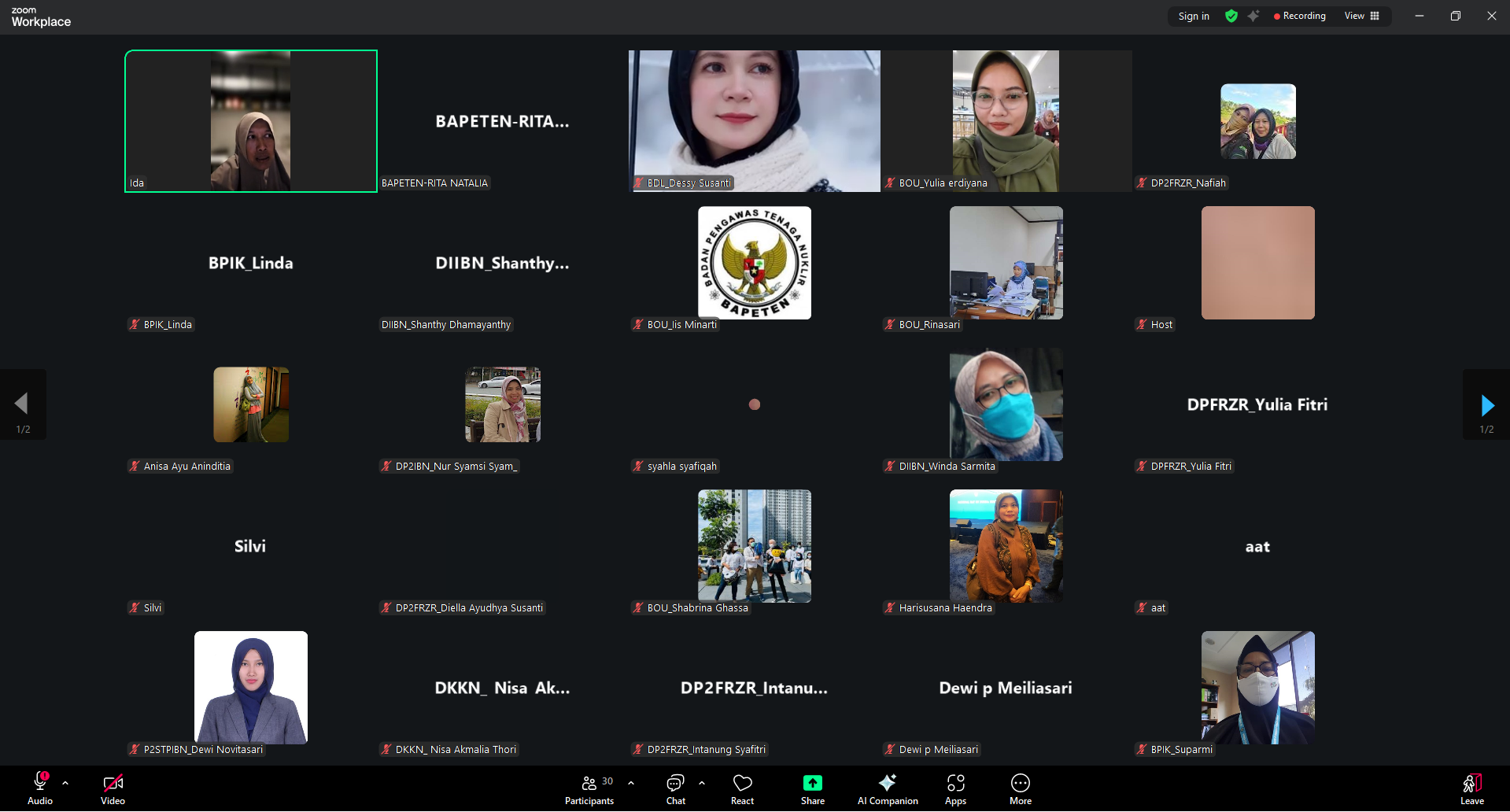Click the encryption shield icon
The width and height of the screenshot is (1510, 812).
(1231, 16)
